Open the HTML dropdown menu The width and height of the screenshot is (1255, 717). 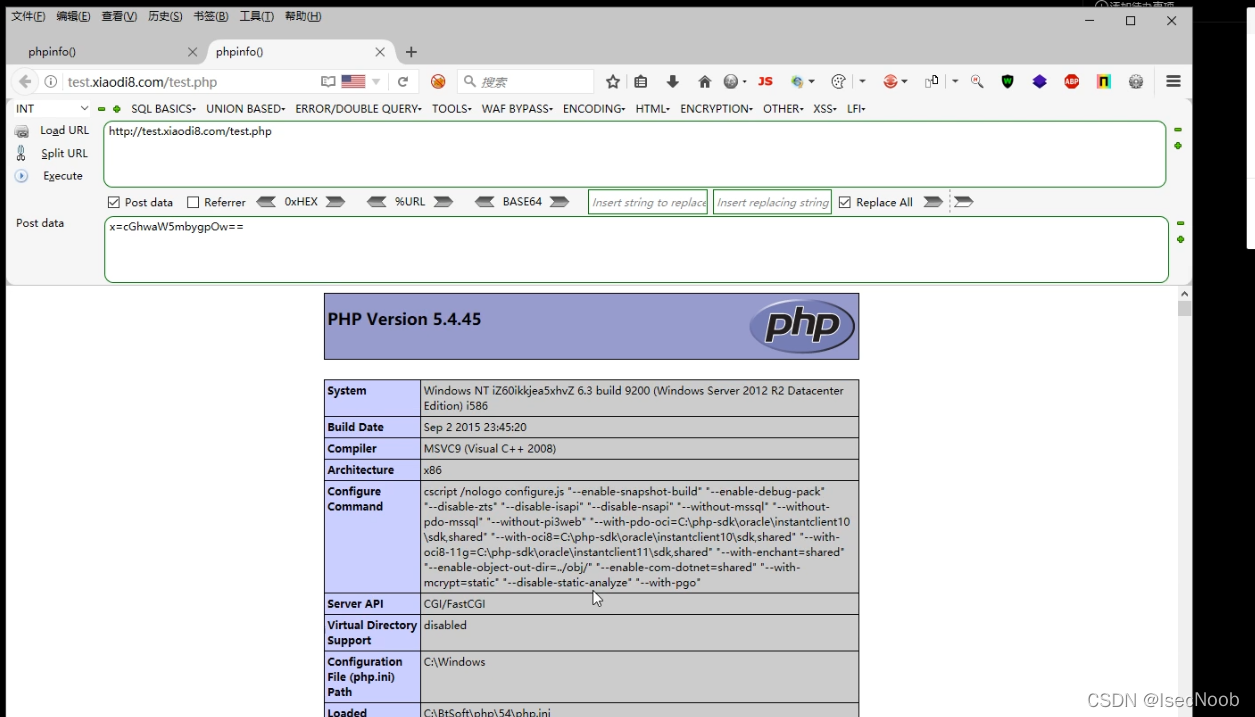click(653, 108)
